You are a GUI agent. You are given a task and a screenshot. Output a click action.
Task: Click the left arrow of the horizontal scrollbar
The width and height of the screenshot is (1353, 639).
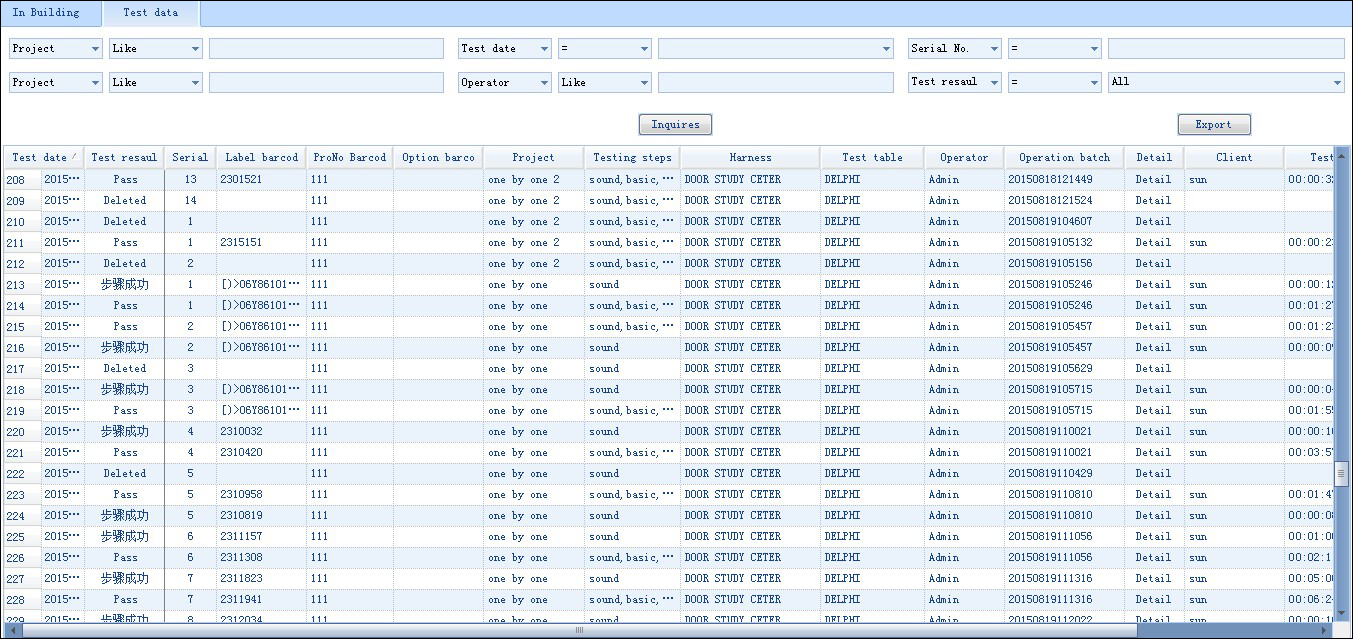pos(12,631)
